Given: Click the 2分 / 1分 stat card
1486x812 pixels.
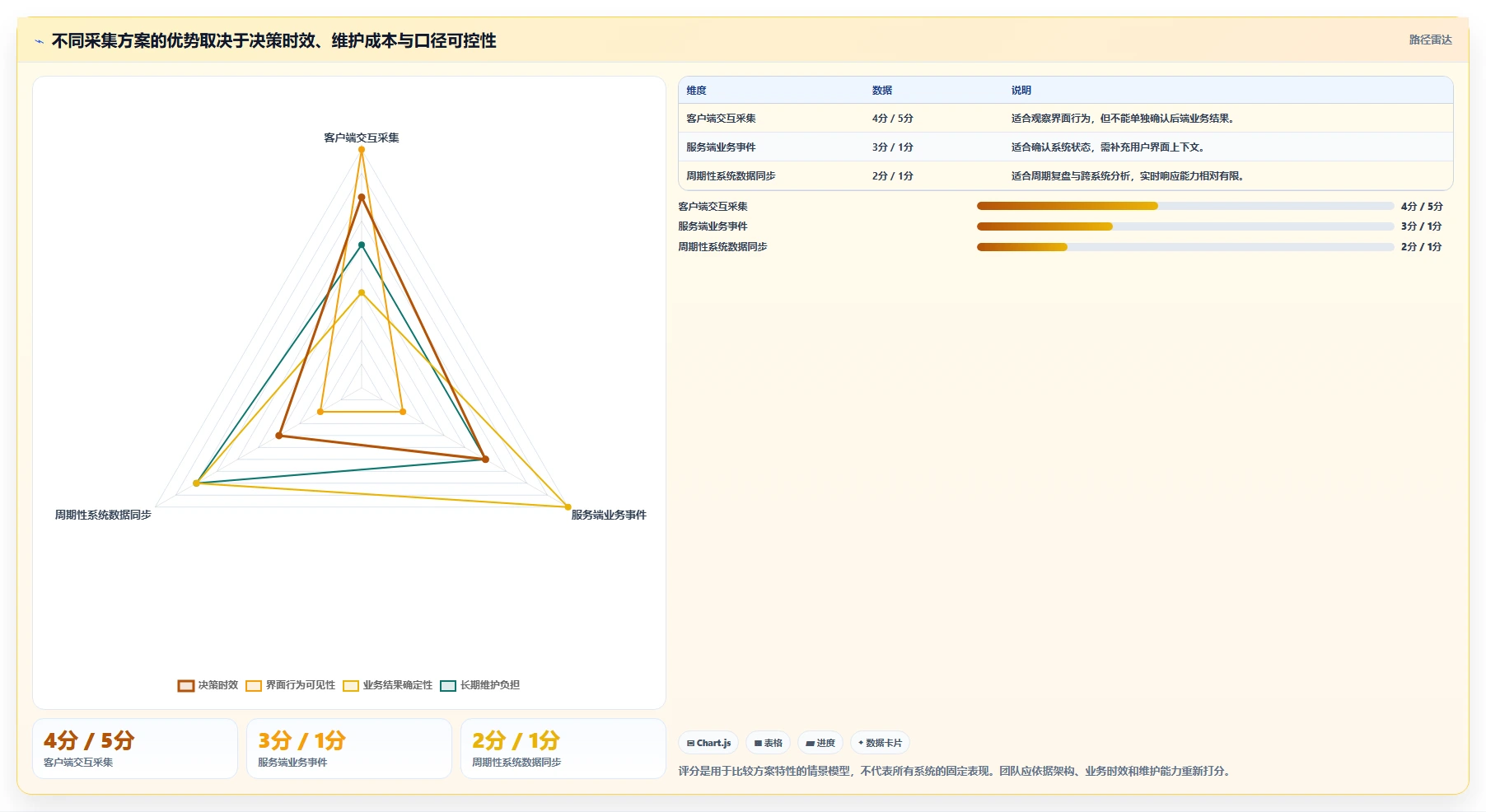Looking at the screenshot, I should (563, 749).
